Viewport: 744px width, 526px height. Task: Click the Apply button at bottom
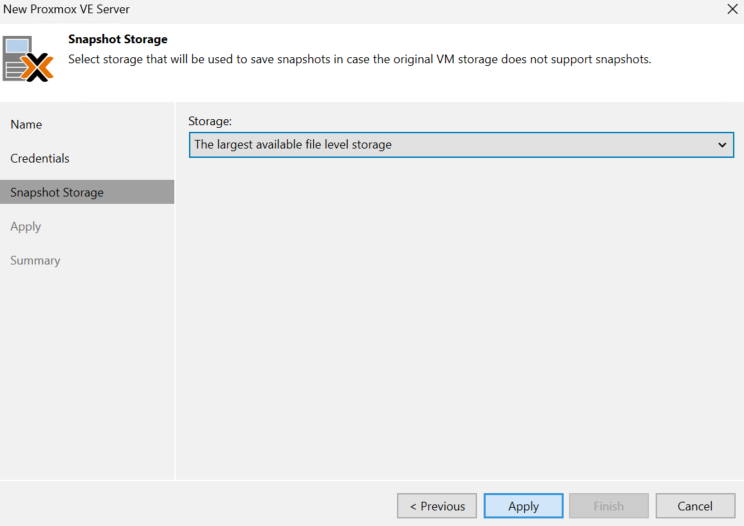coord(523,506)
